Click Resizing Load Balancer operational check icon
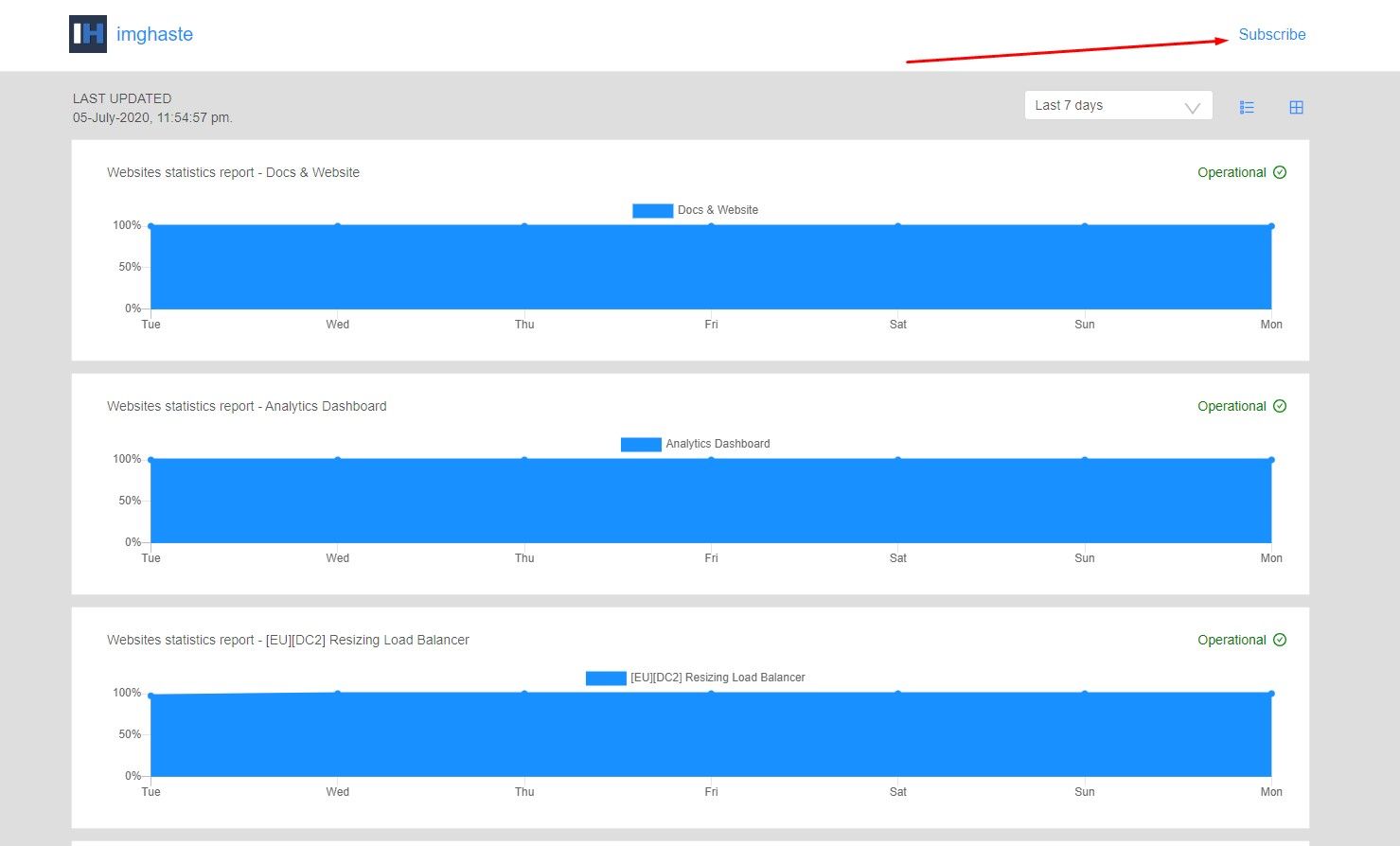 (1280, 640)
